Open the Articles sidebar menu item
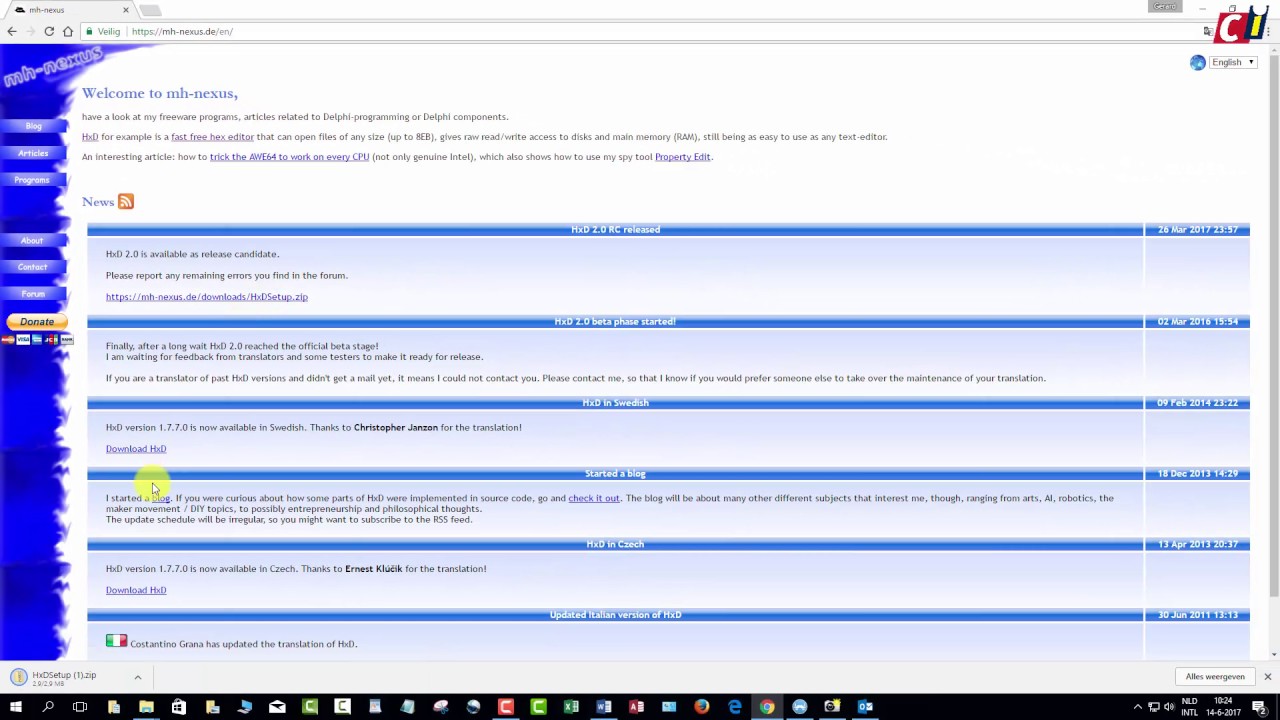The height and width of the screenshot is (720, 1280). click(x=33, y=153)
